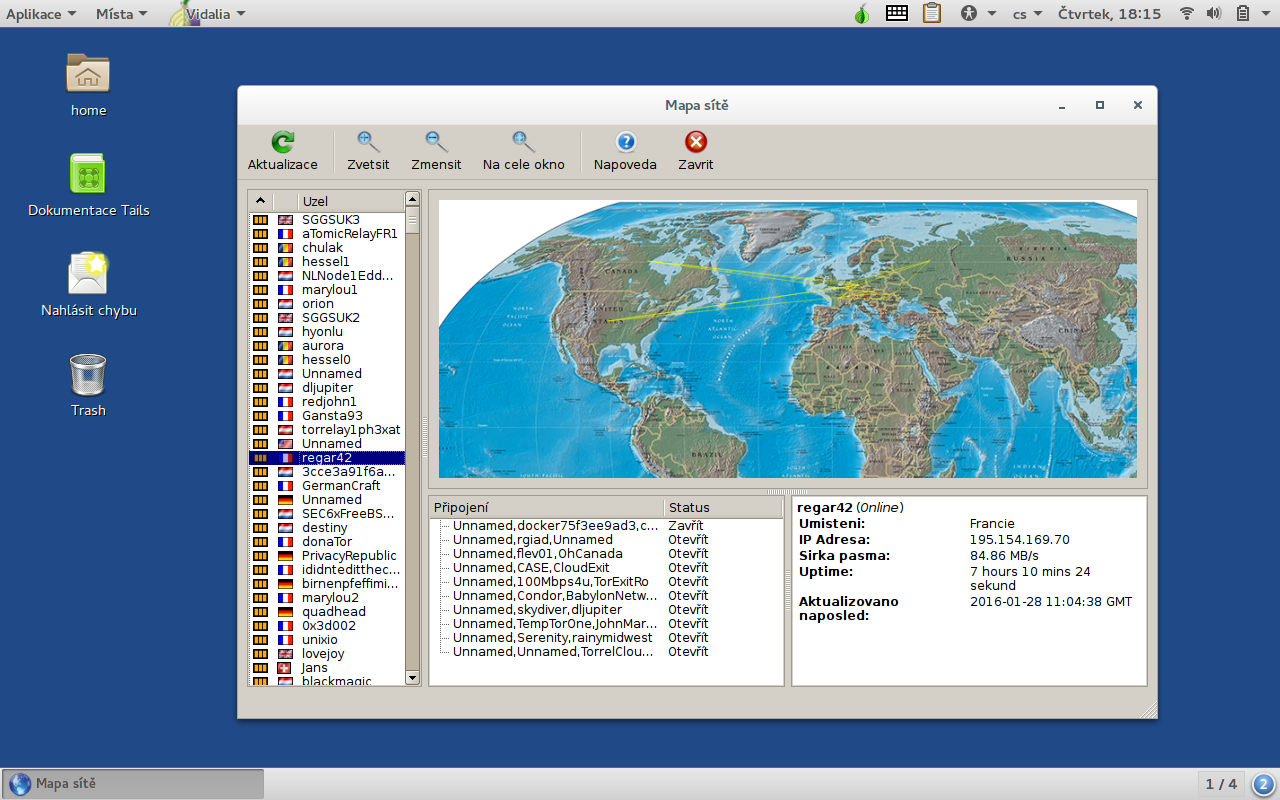Open Napoveda help icon

[x=625, y=142]
